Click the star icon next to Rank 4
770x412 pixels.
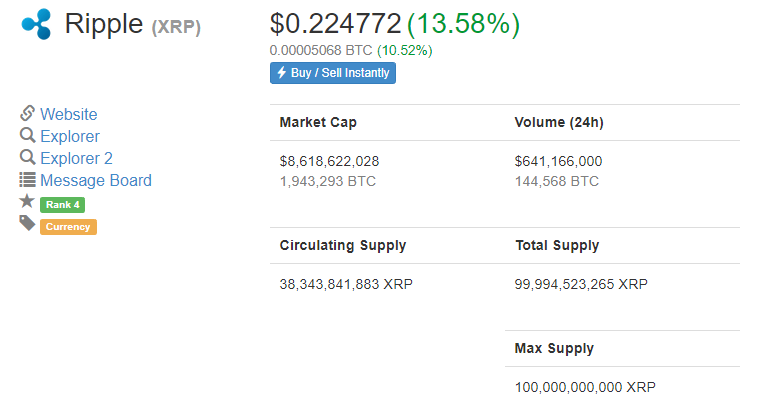tap(27, 201)
